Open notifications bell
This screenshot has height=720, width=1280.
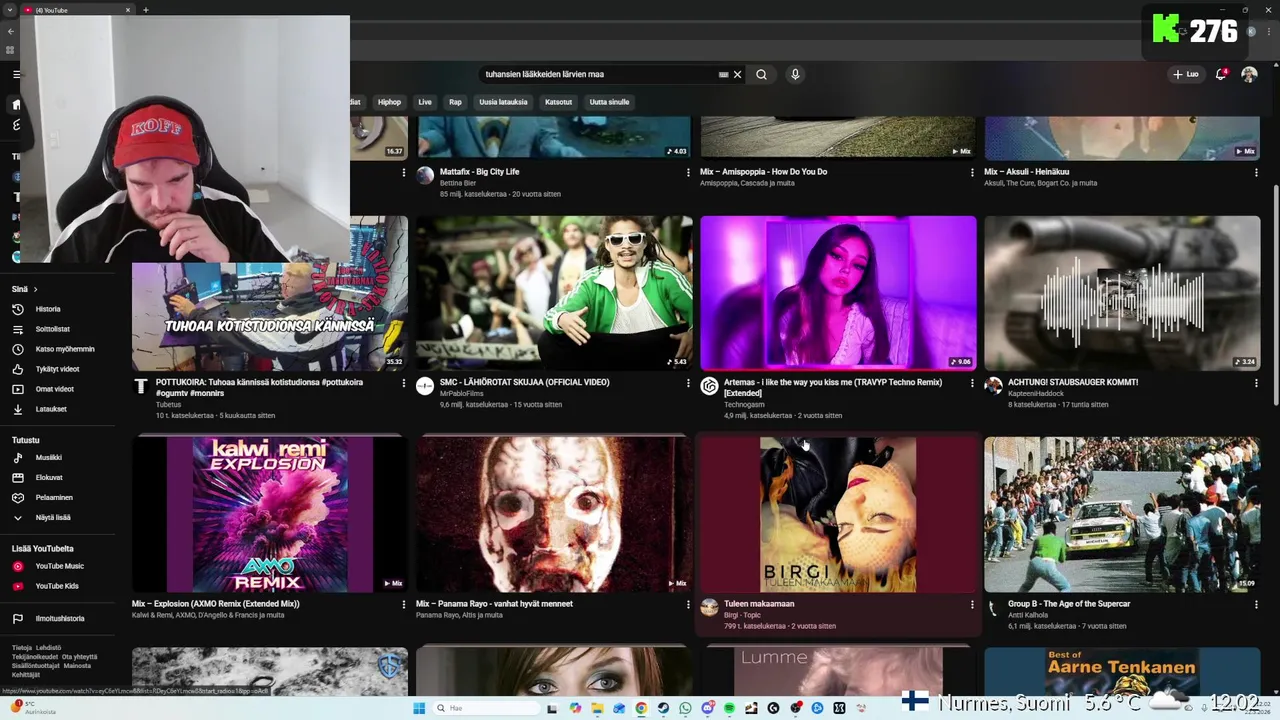[1221, 74]
